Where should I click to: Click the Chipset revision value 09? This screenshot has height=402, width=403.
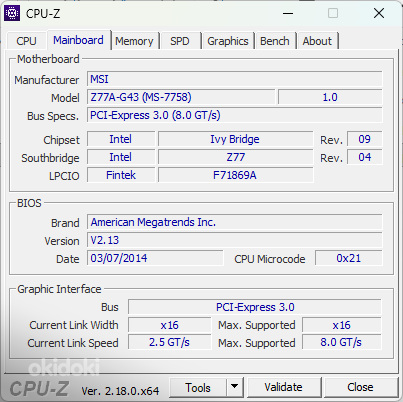point(365,139)
